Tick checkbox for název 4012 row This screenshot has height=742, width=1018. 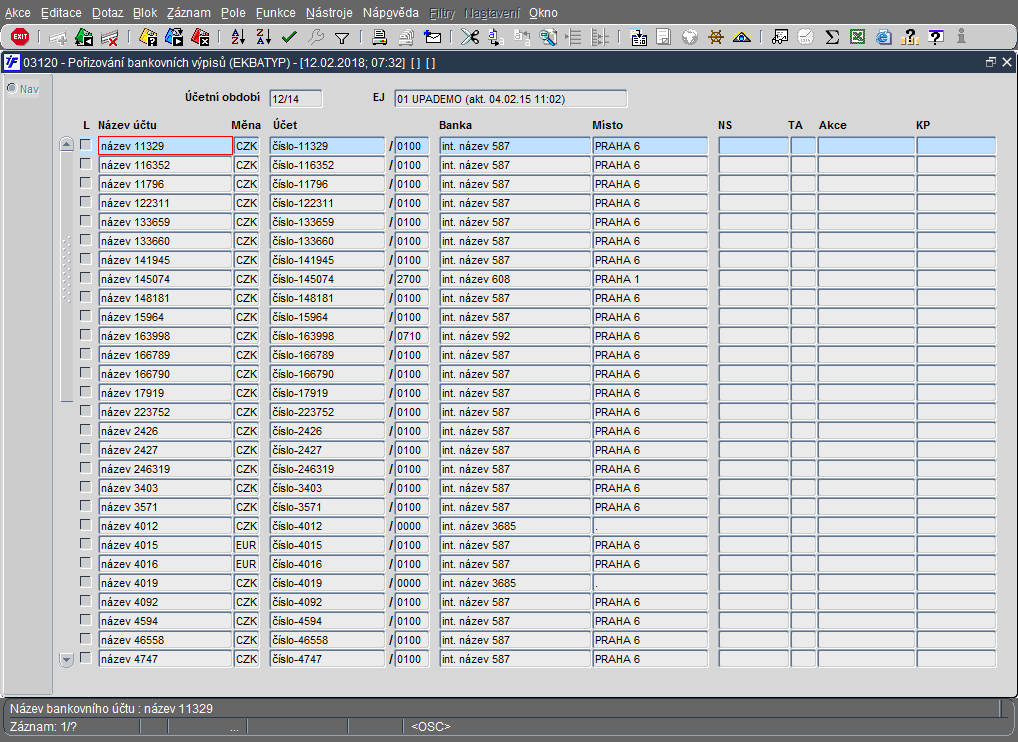86,525
